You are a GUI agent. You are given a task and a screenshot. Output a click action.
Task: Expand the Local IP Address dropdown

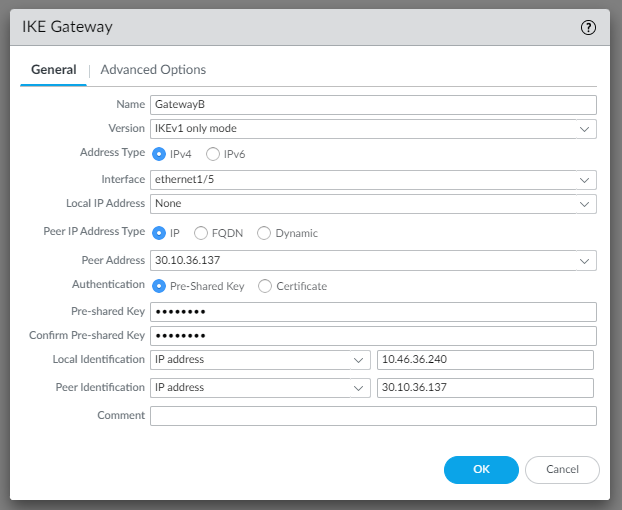click(584, 204)
